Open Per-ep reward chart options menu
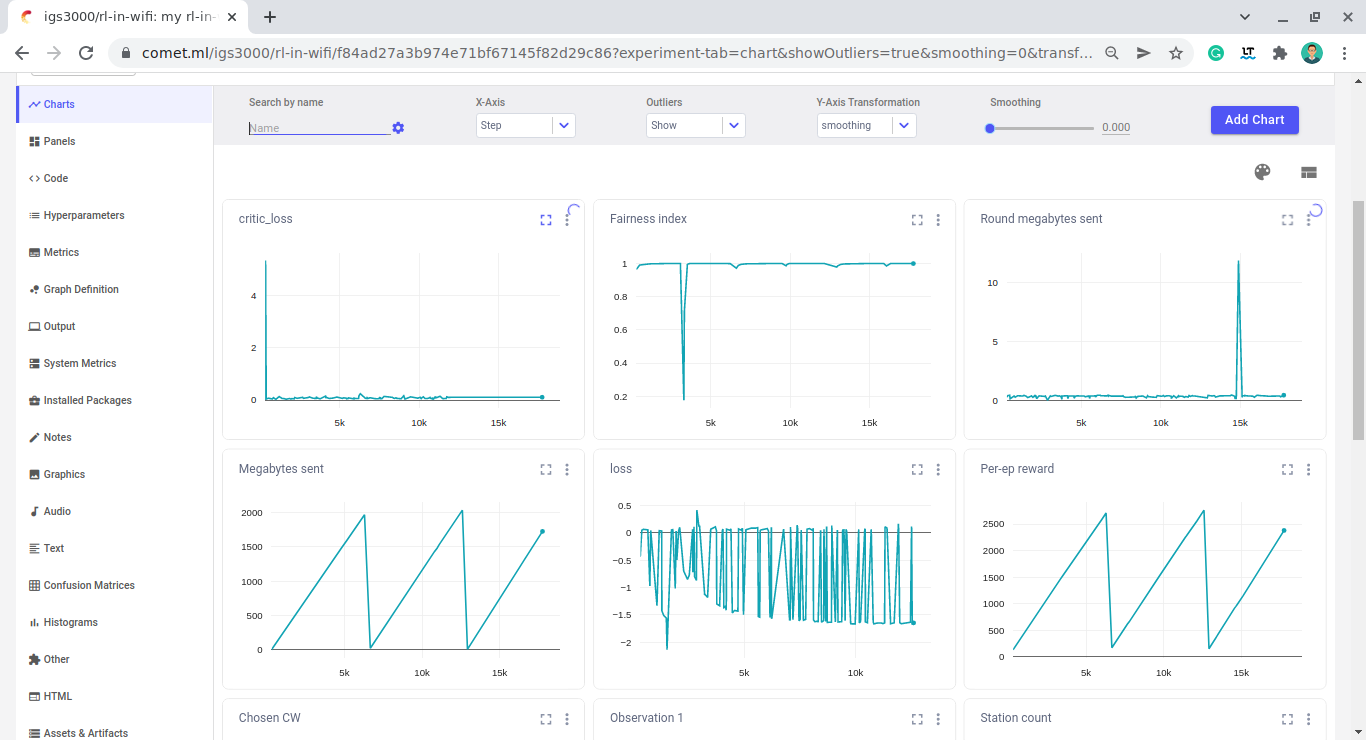 (1309, 469)
